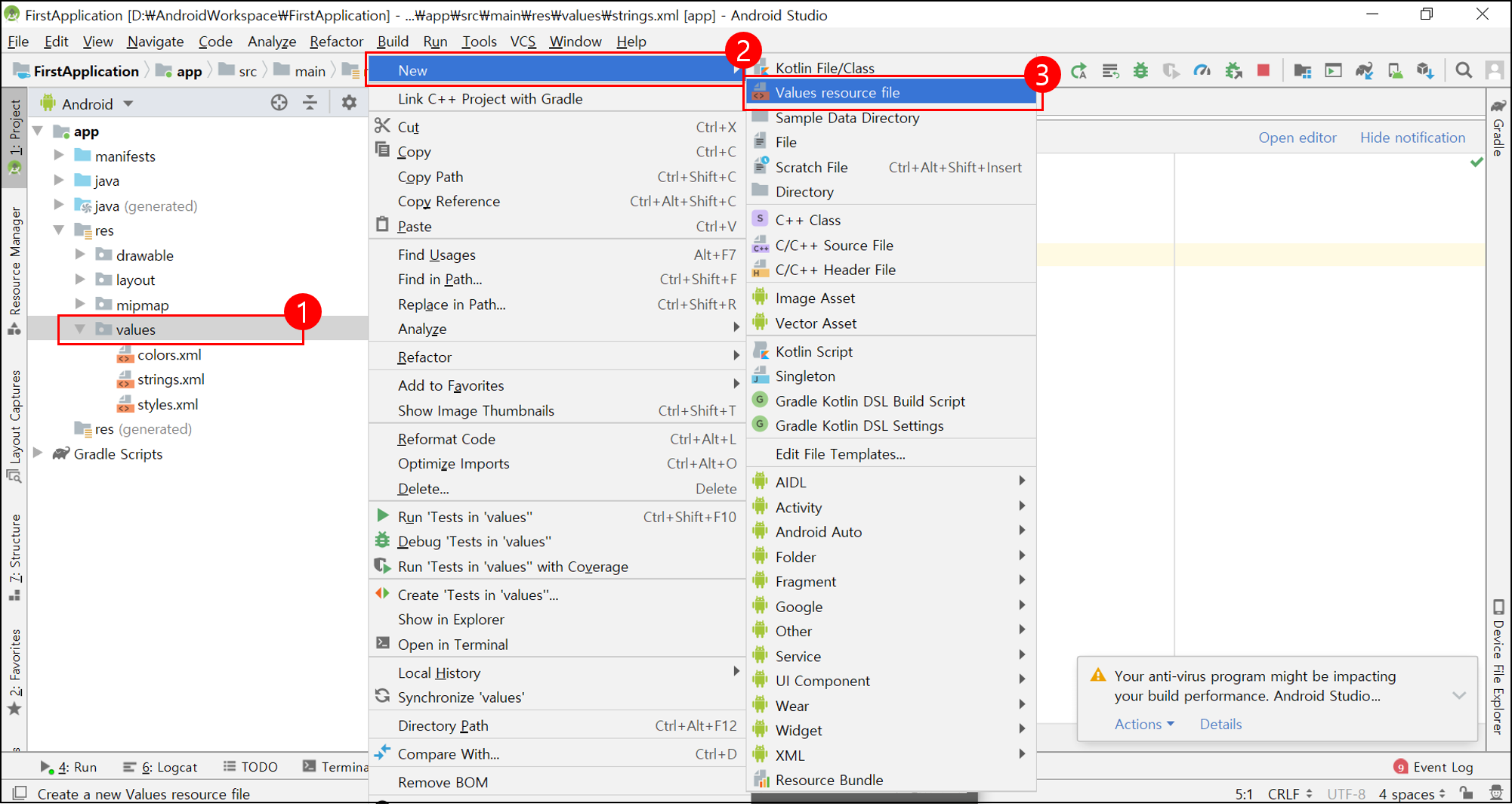Click the Apply Code Changes toolbar icon

coord(1109,71)
